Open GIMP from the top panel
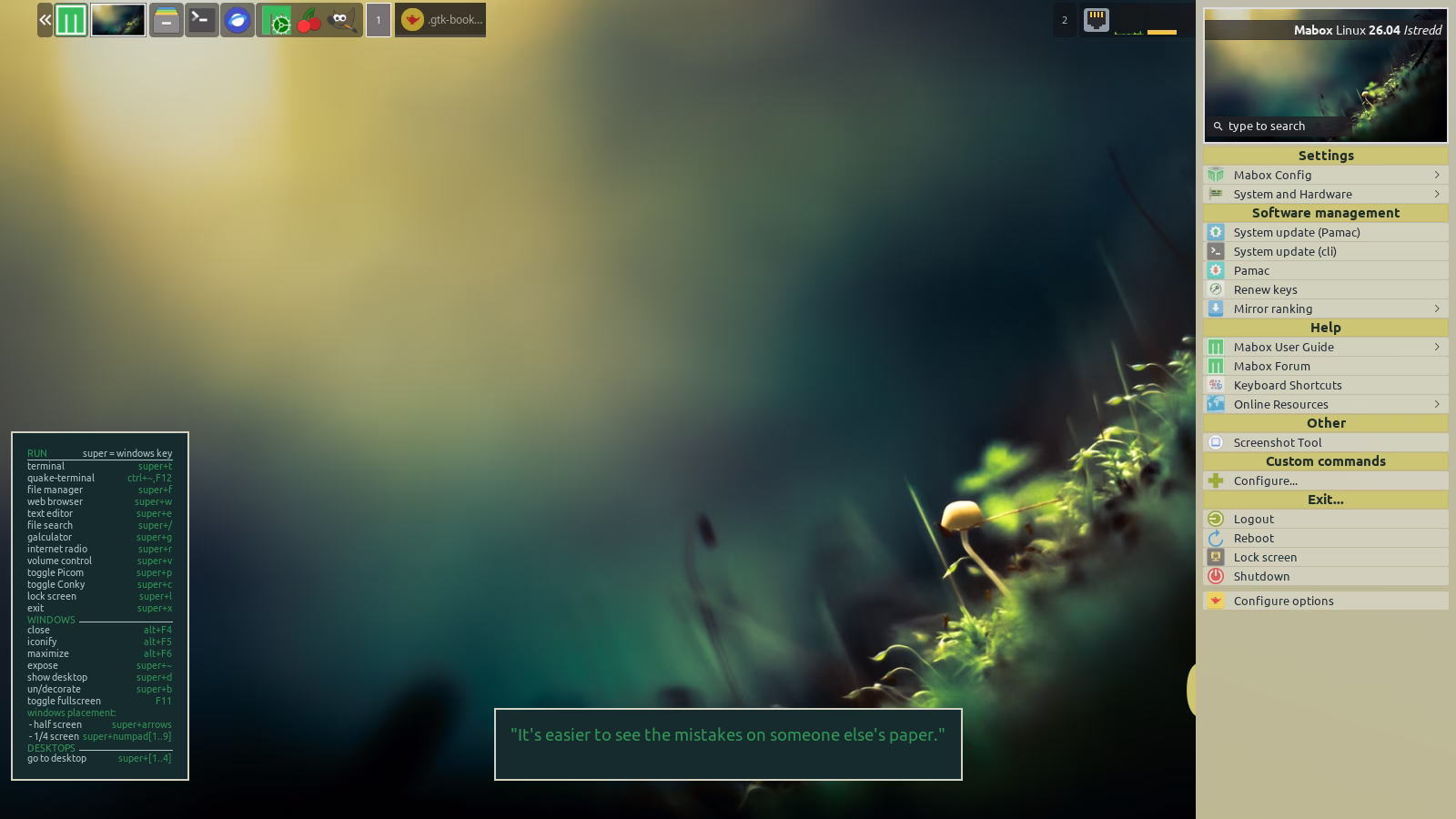Screen dimensions: 1456x819 click(343, 20)
